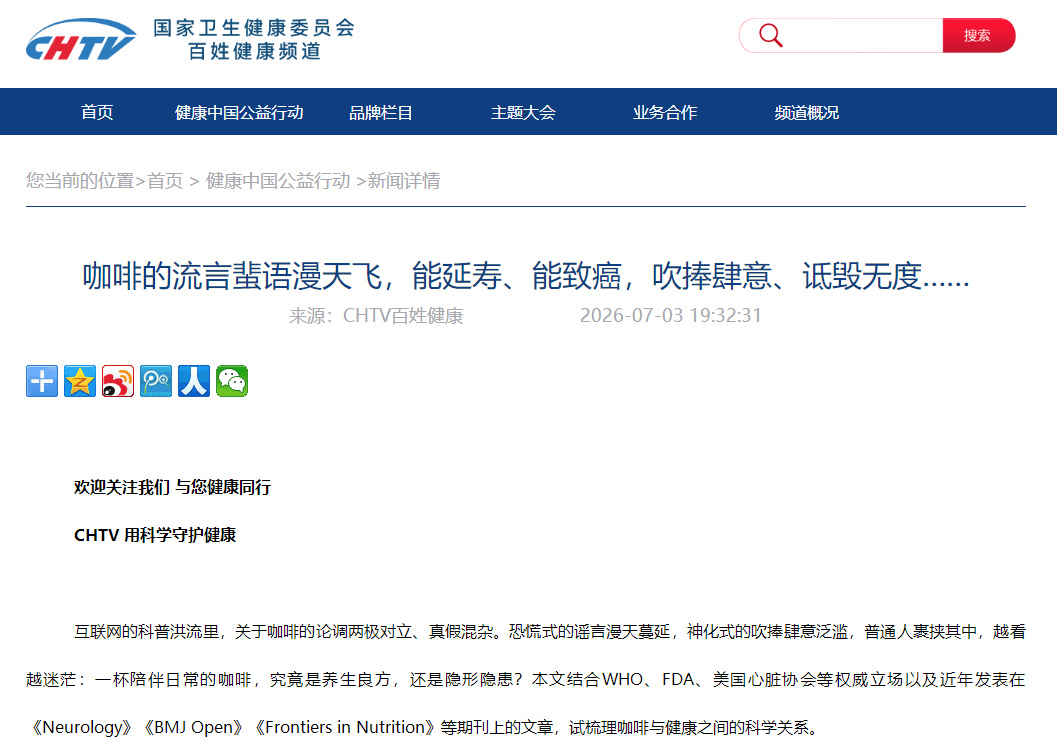1057x747 pixels.
Task: Click the timestamp 2026-07-03 19:32:31
Action: tap(671, 316)
